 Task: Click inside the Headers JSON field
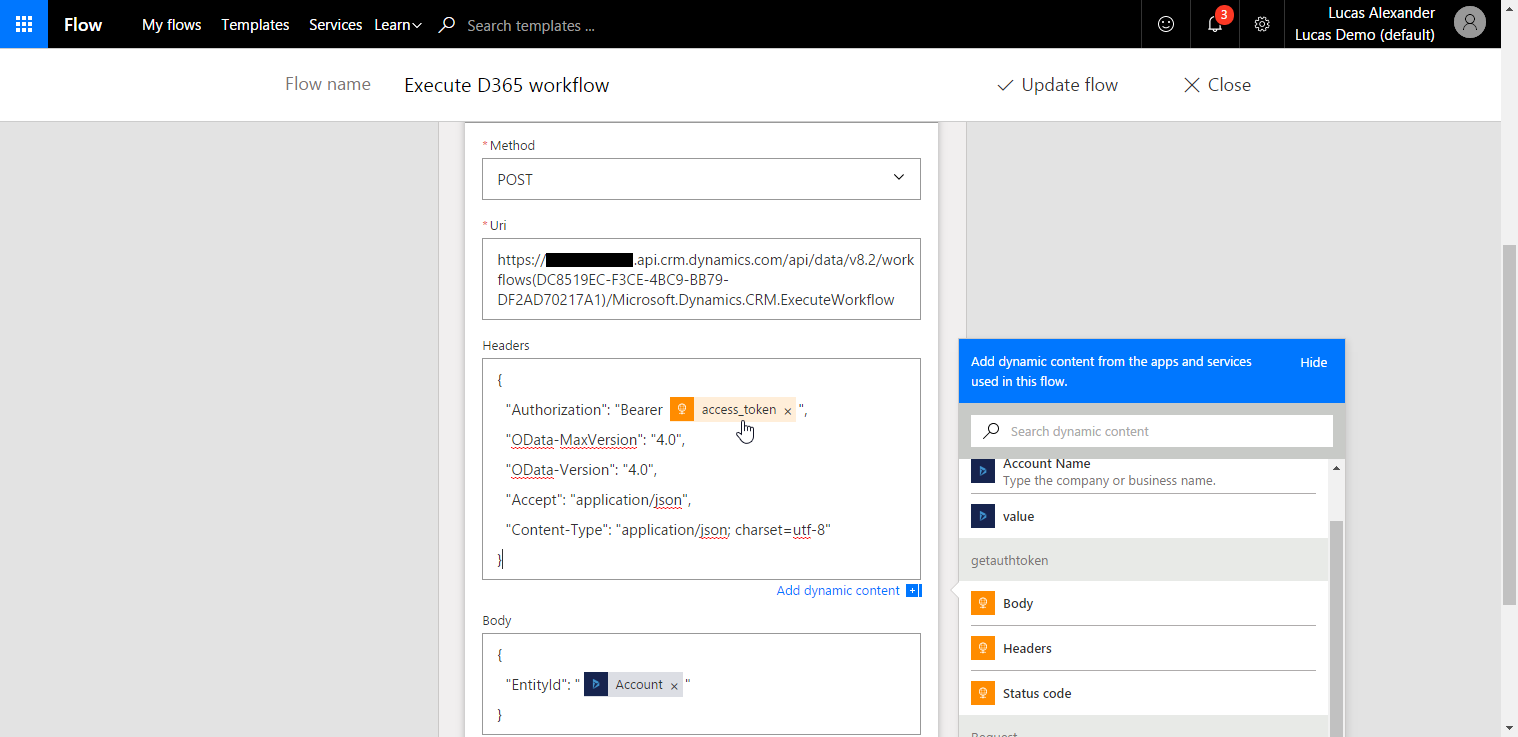pos(701,469)
